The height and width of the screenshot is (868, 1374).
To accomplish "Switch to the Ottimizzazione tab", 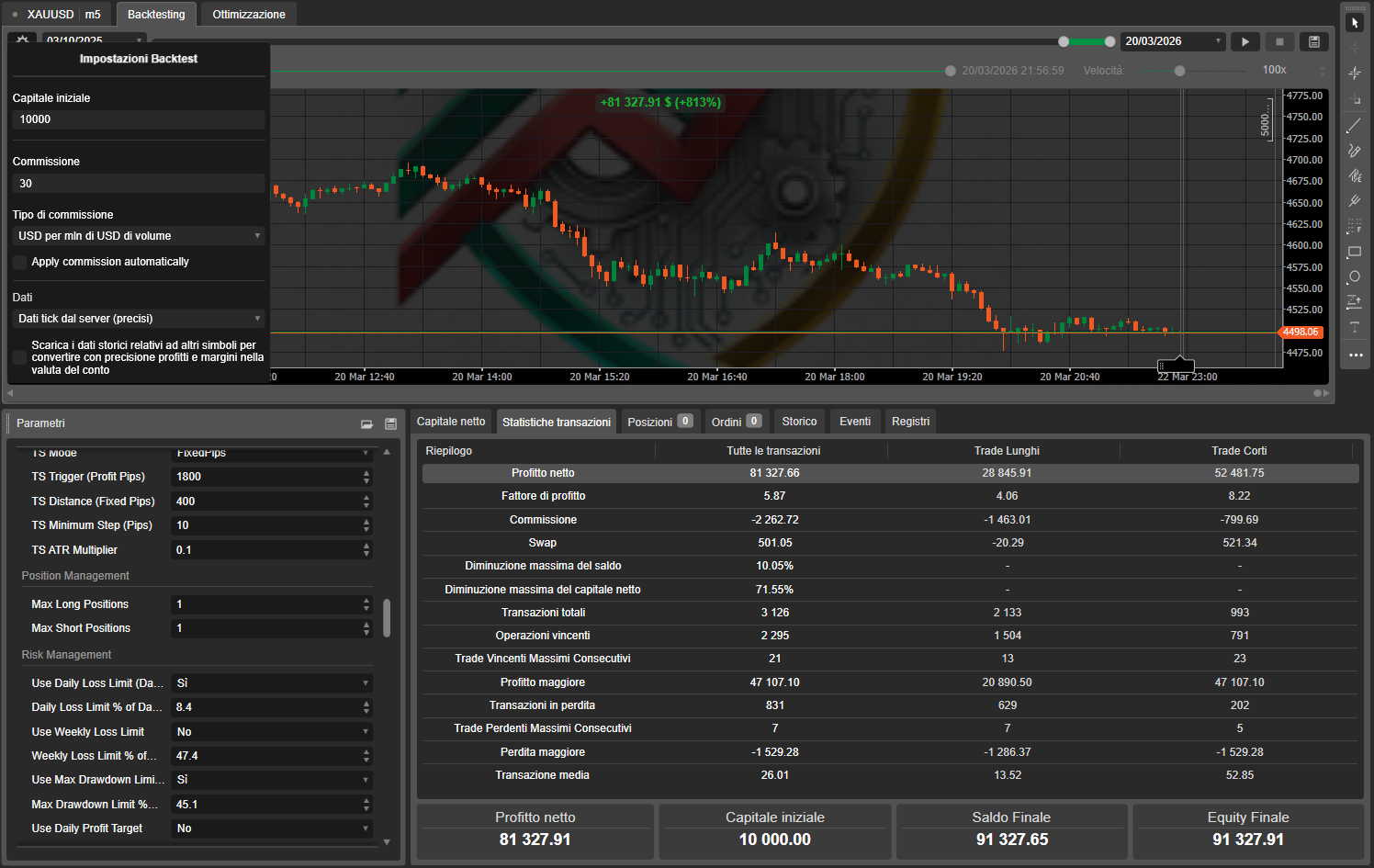I will coord(247,14).
